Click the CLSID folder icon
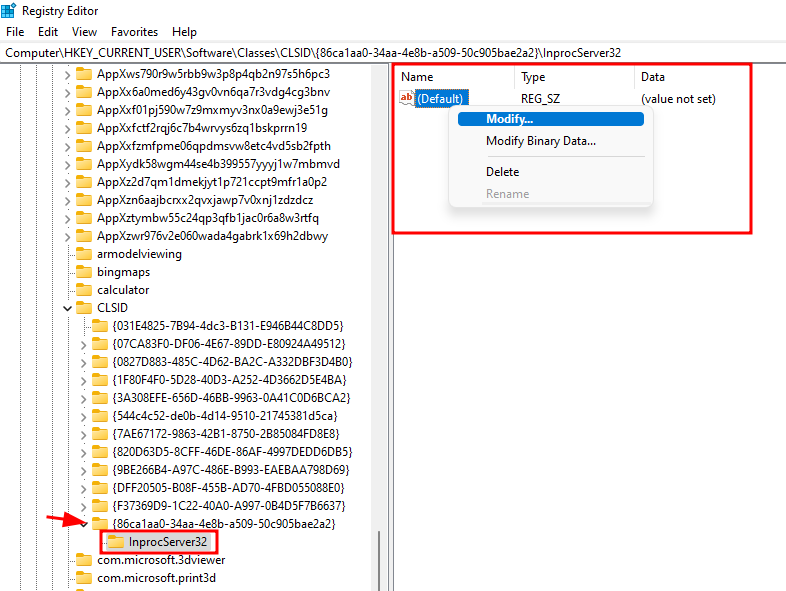Image resolution: width=786 pixels, height=591 pixels. 84,308
